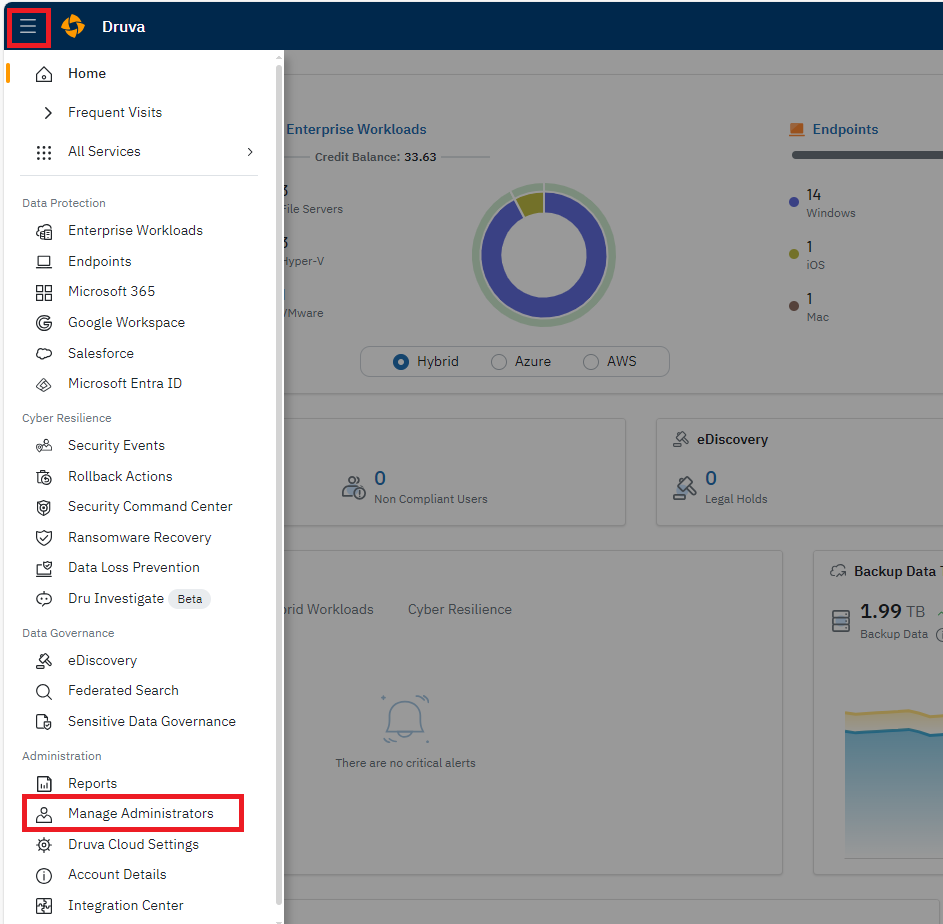Open Microsoft 365 menu item

point(111,291)
